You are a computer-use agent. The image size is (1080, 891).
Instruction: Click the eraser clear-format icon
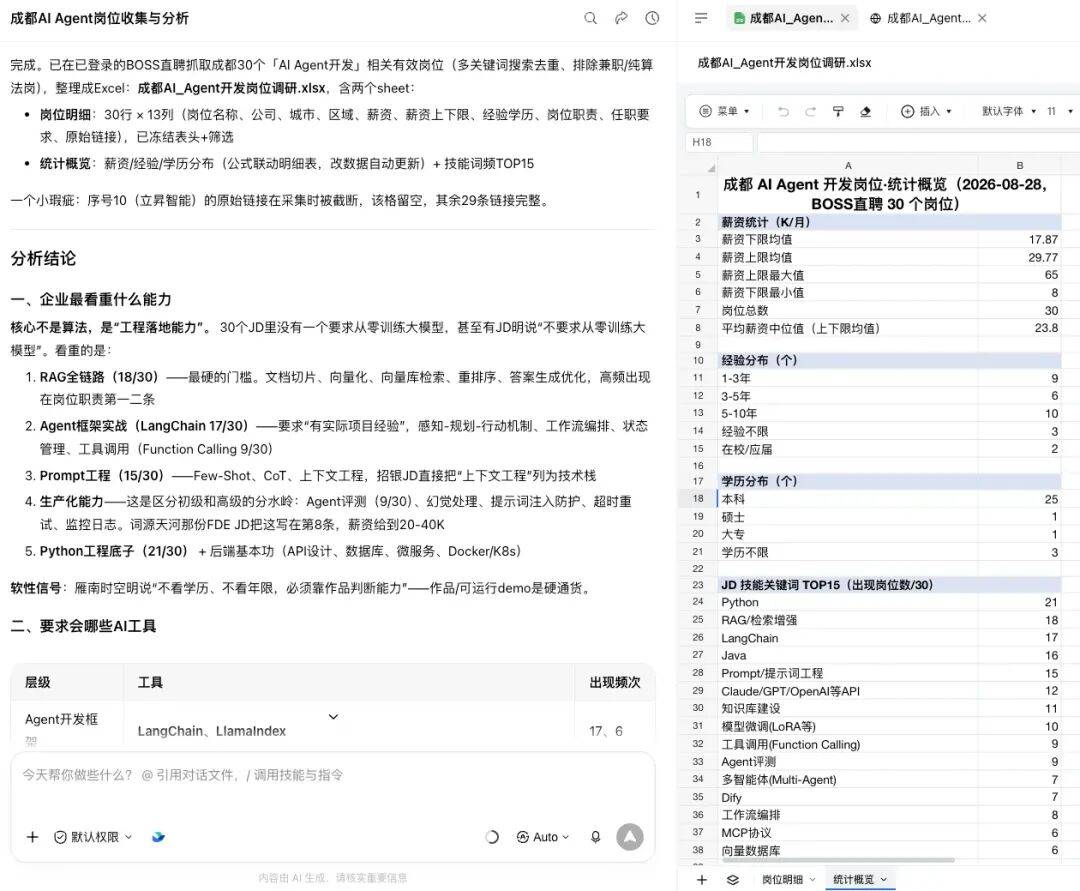(x=866, y=112)
